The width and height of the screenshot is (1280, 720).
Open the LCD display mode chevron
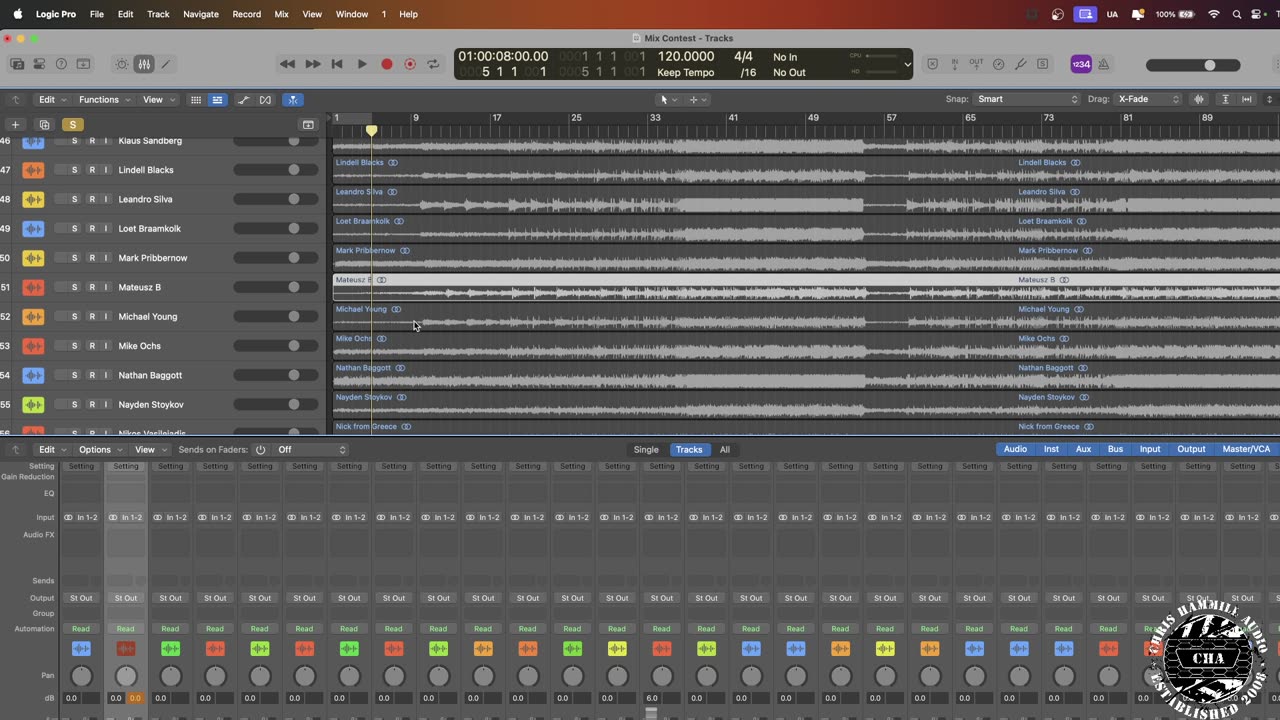pyautogui.click(x=907, y=64)
